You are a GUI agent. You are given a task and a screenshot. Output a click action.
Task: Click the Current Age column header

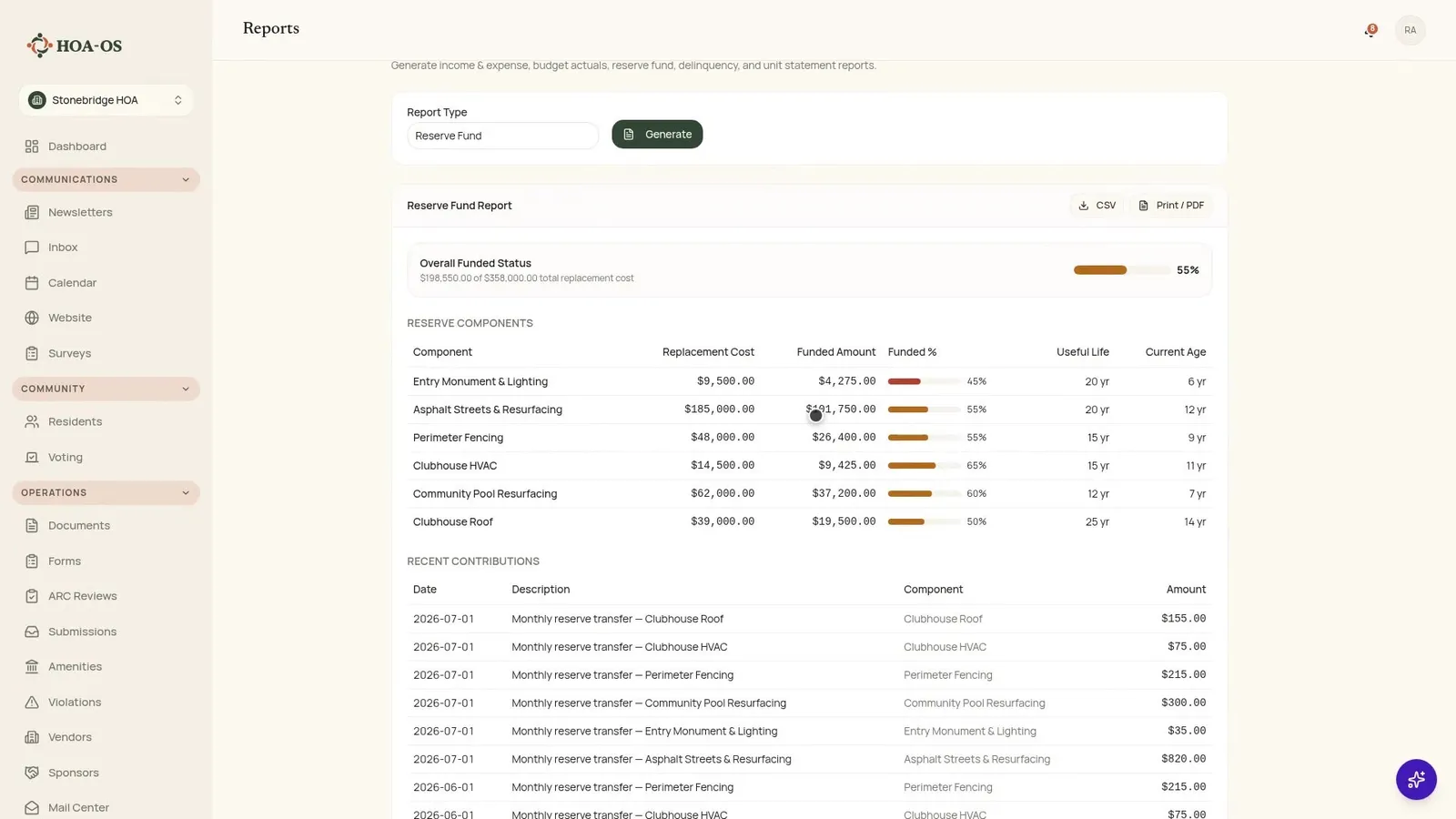[1176, 352]
